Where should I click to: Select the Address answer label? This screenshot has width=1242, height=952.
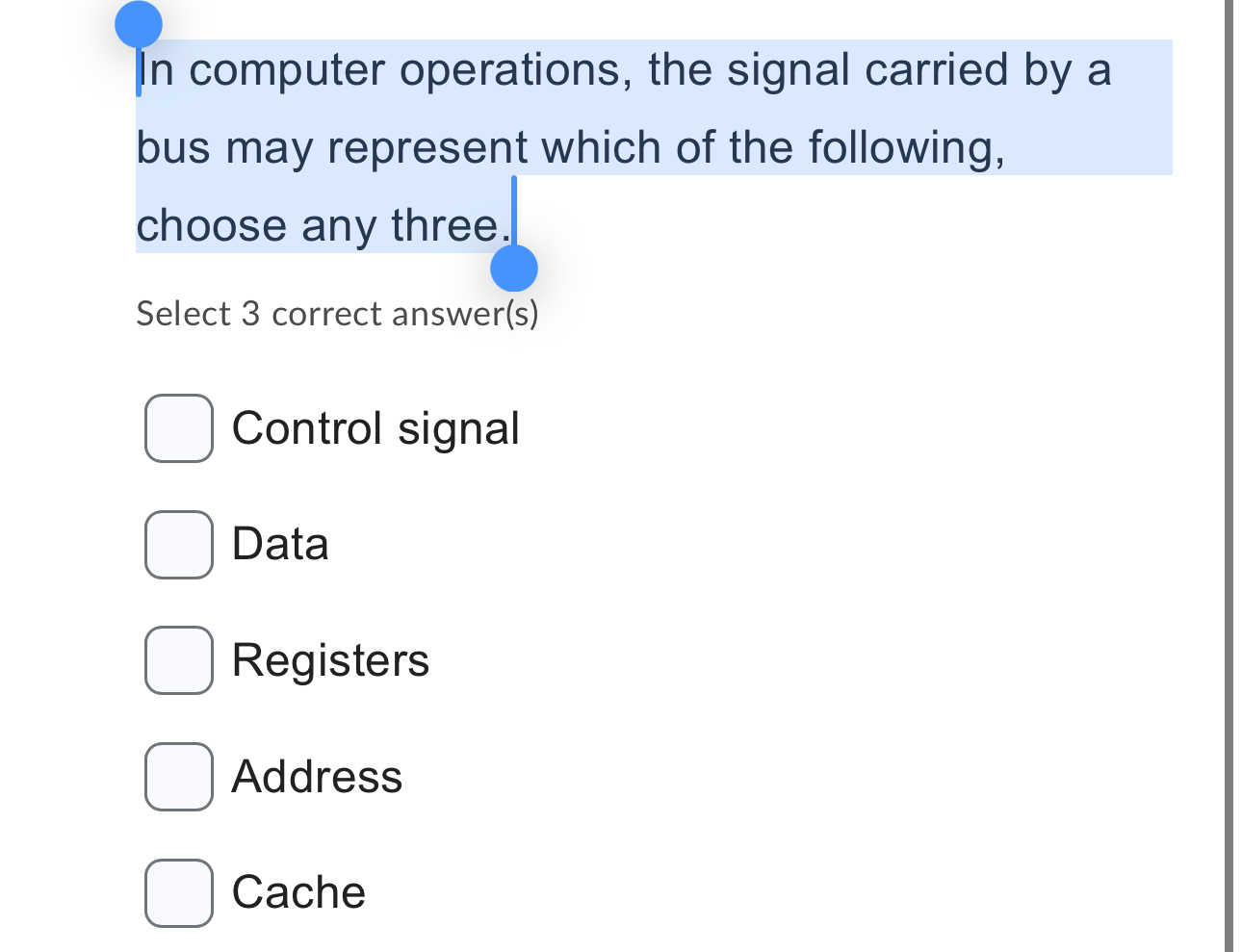pos(316,776)
